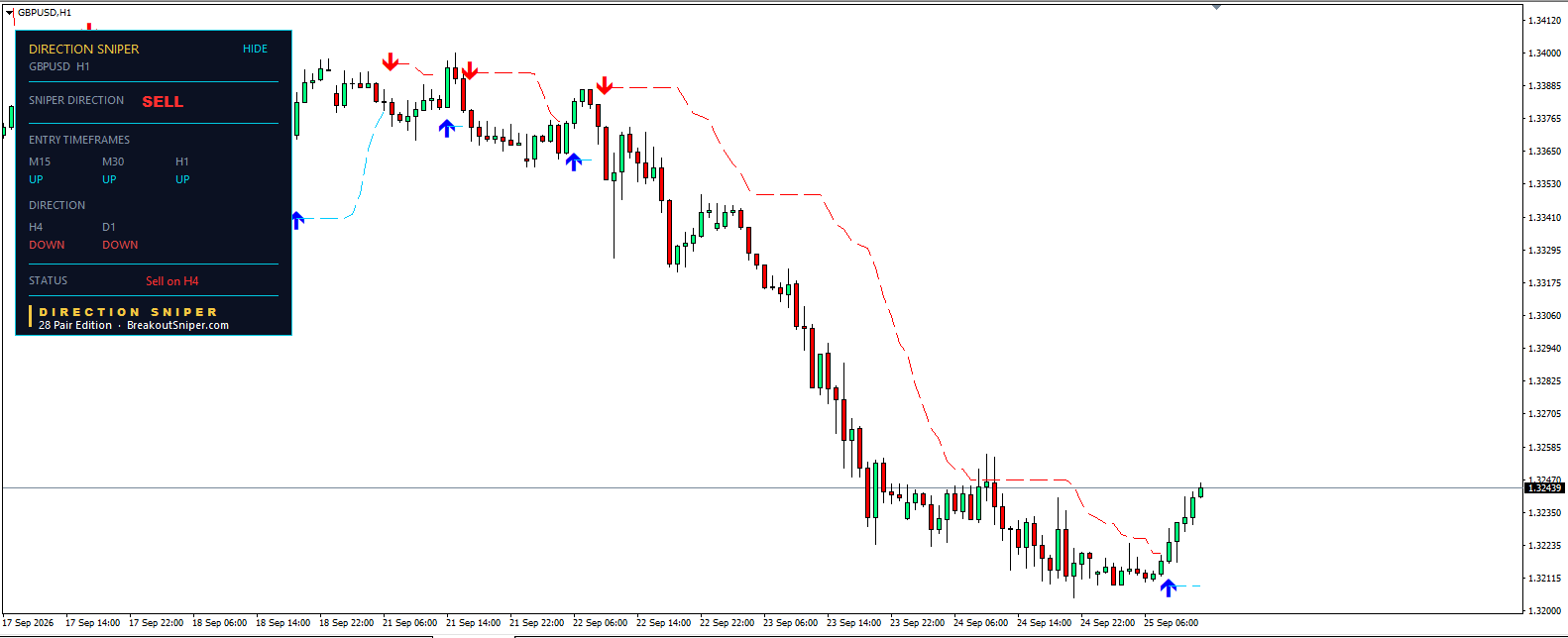The image size is (1568, 638).
Task: Click time axis label 17 Sep 2026
Action: (29, 623)
